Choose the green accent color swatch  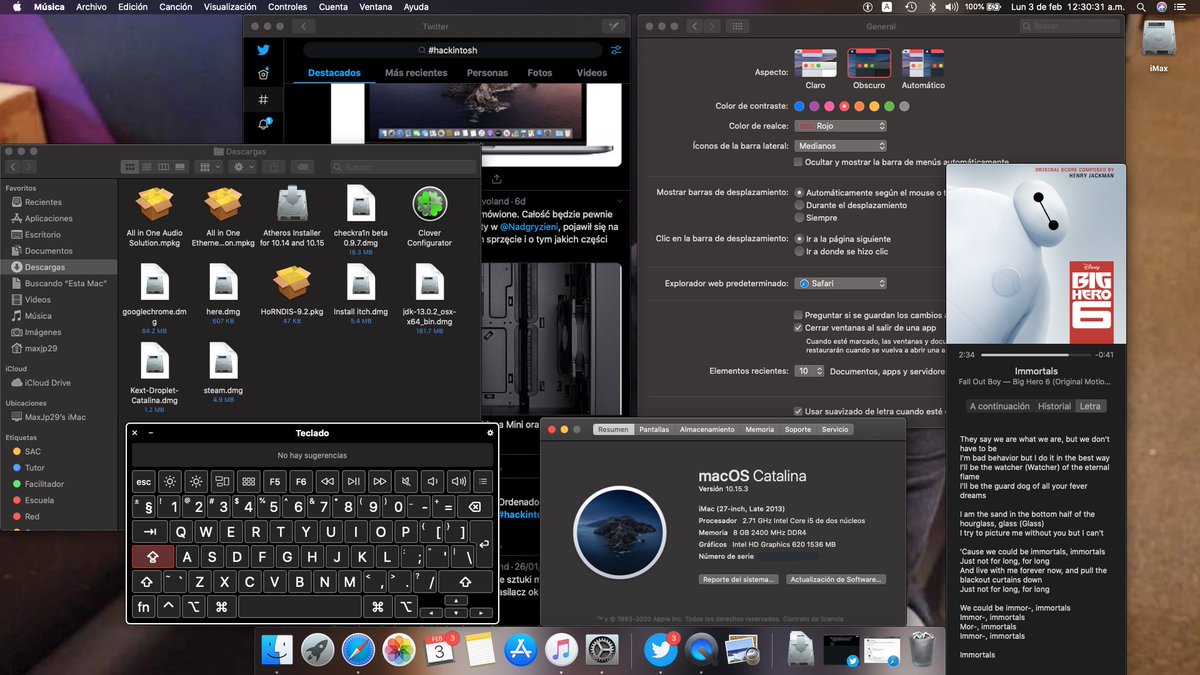pos(889,106)
